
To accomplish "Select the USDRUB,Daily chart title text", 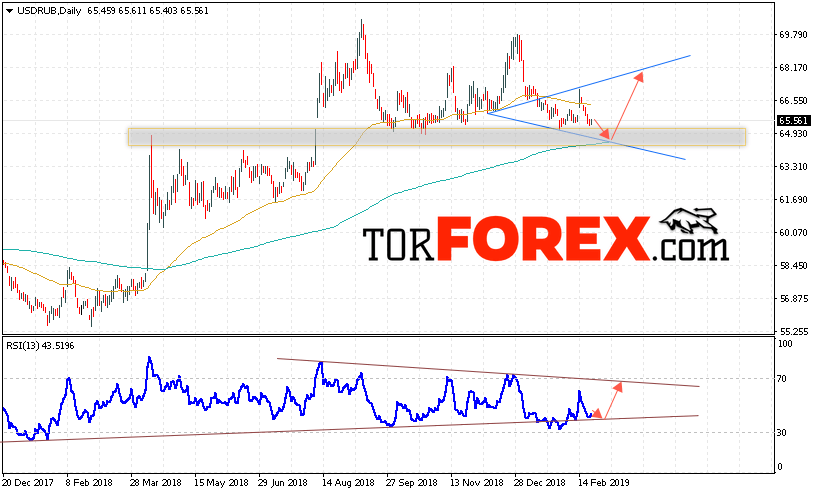I will (49, 10).
